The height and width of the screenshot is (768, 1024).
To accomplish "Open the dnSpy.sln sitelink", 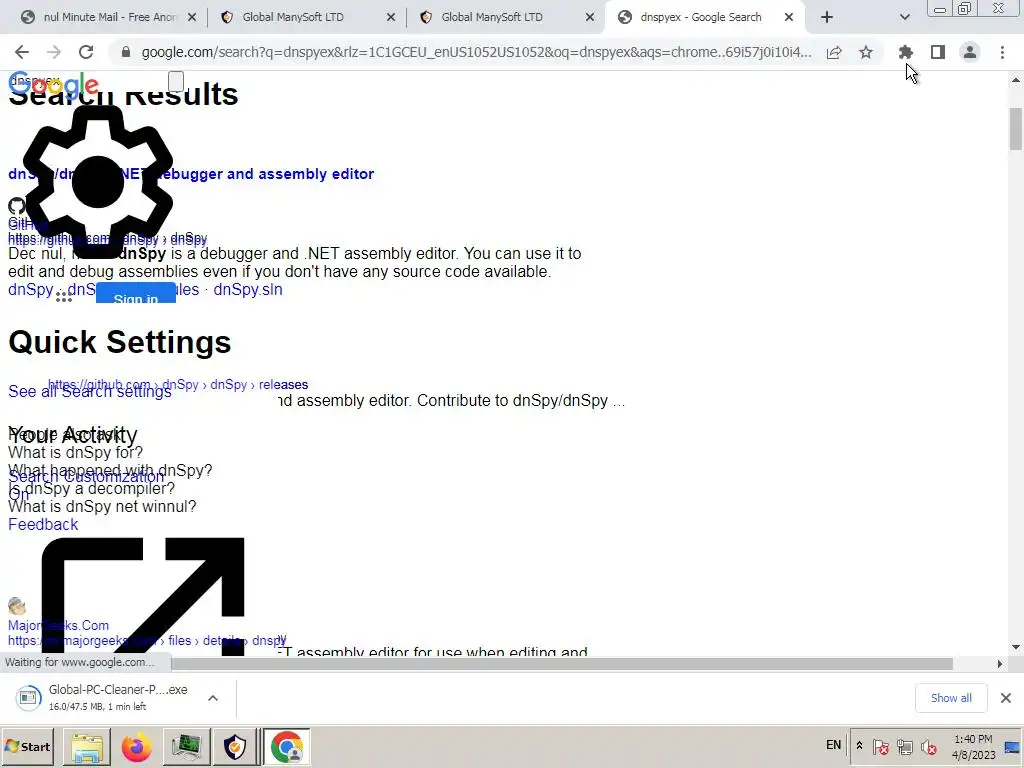I will click(x=248, y=289).
